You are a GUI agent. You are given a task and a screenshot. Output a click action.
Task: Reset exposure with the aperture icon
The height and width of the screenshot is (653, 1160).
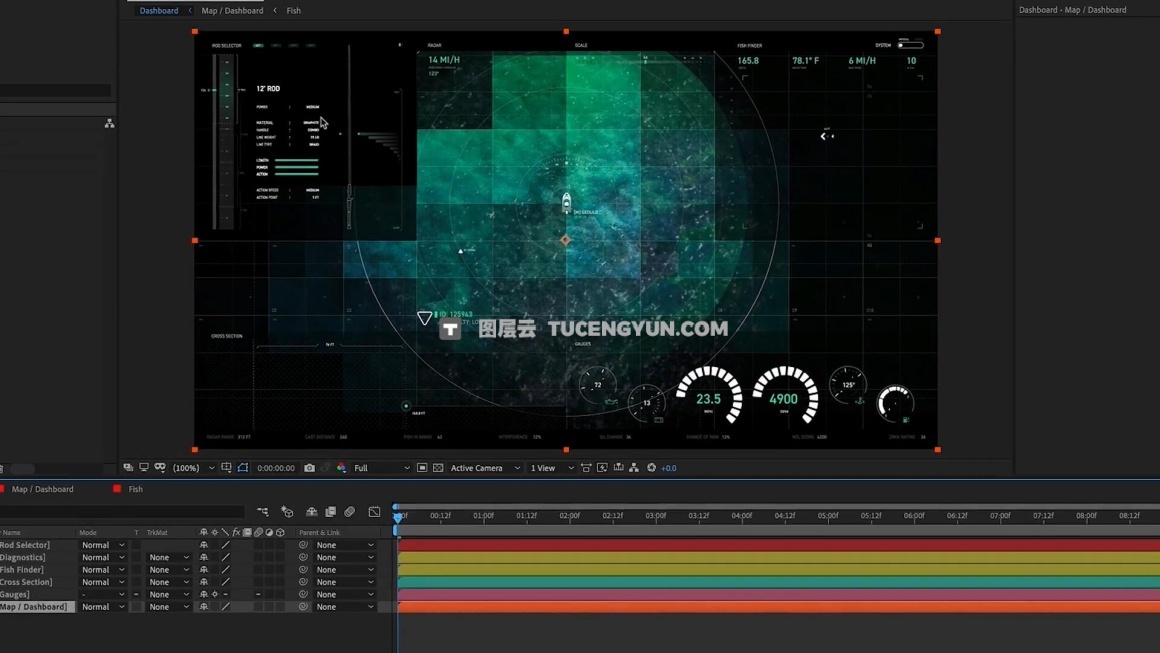(652, 468)
